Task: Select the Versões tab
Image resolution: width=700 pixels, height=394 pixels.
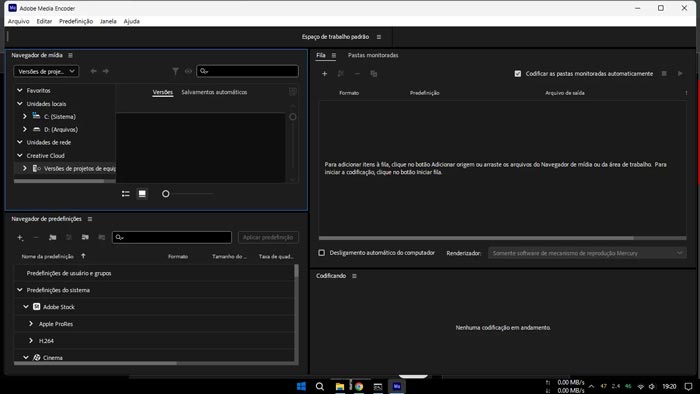Action: (x=162, y=92)
